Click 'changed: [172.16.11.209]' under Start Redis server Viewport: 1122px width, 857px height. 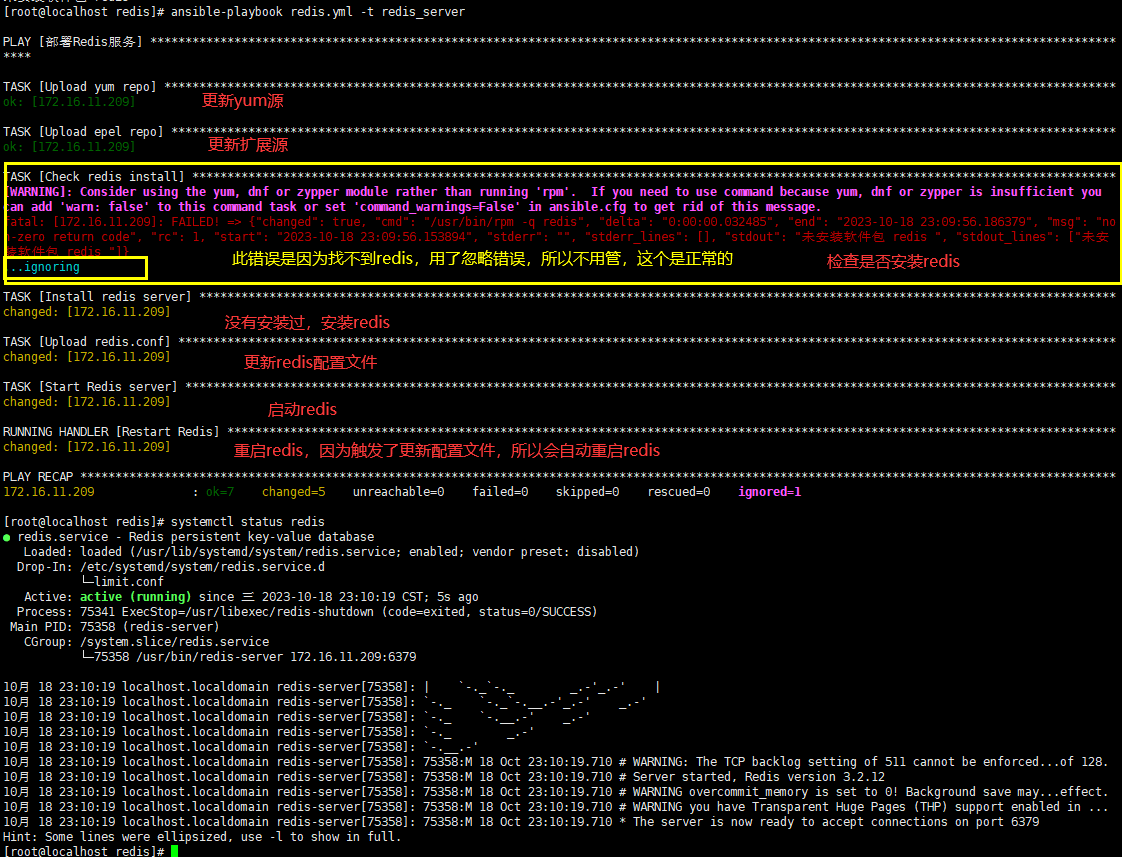[x=87, y=401]
